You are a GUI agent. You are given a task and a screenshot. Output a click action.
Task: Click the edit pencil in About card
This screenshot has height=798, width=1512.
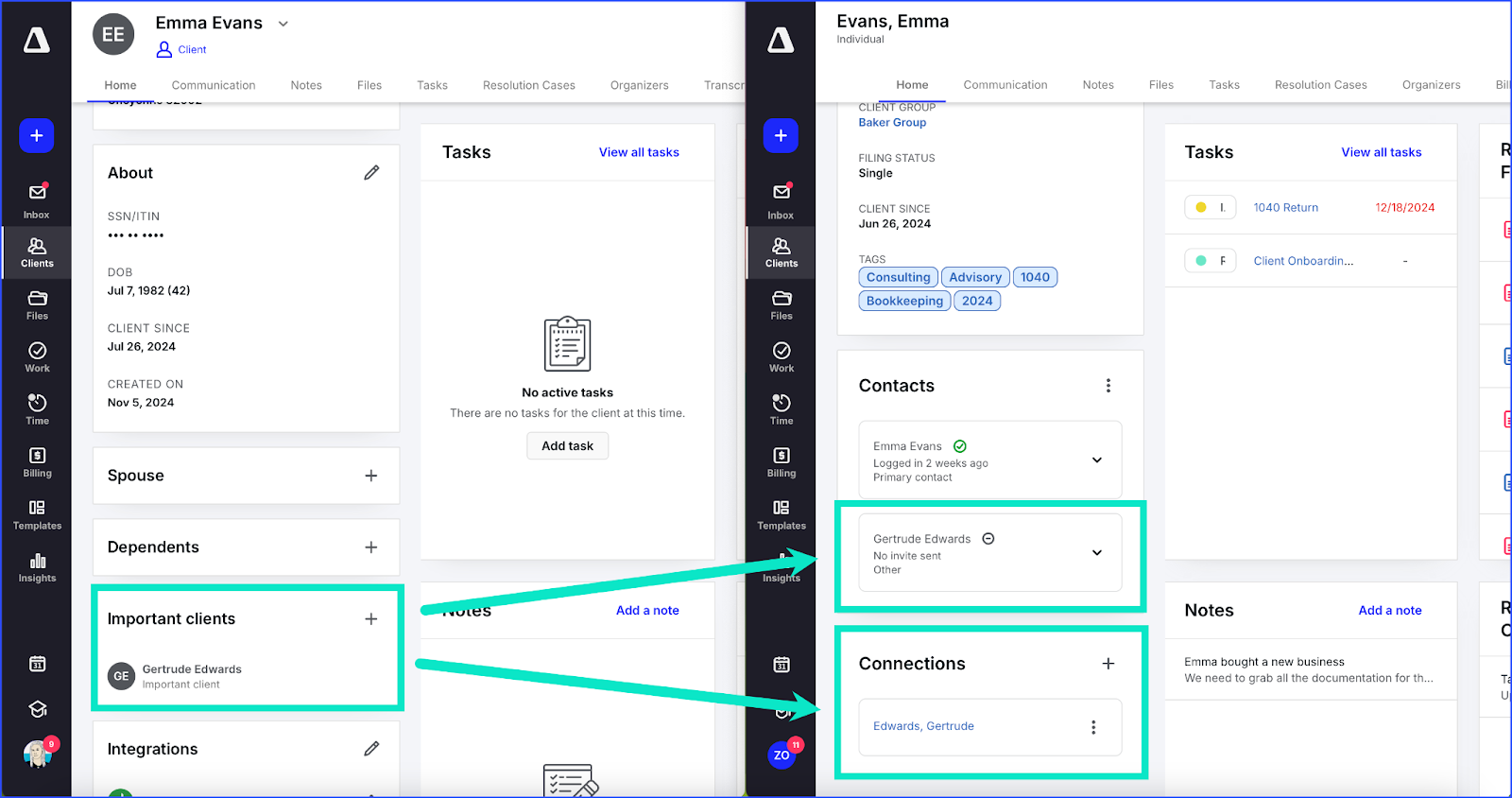[371, 173]
